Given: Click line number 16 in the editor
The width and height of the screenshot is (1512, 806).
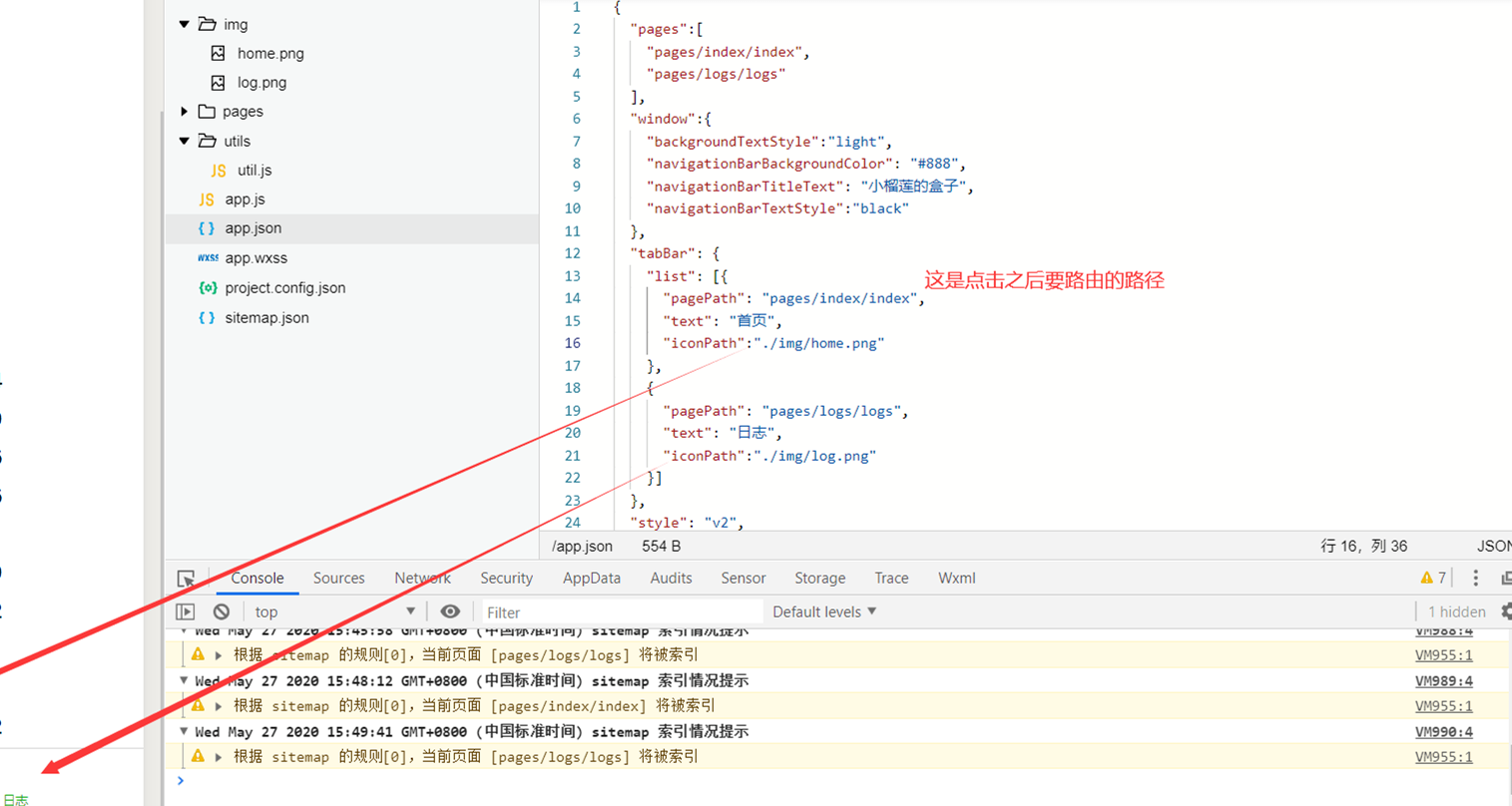Looking at the screenshot, I should click(x=572, y=343).
